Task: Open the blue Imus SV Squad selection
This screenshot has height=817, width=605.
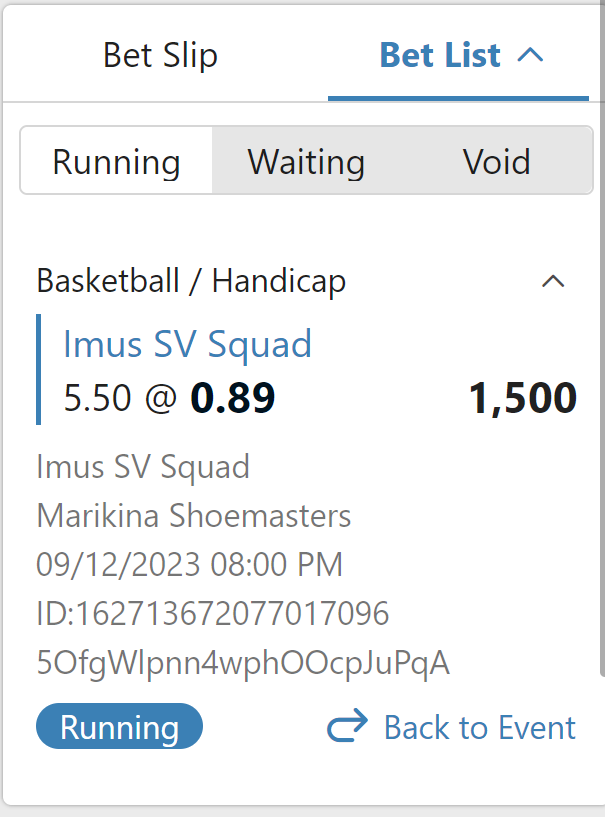Action: pos(187,344)
